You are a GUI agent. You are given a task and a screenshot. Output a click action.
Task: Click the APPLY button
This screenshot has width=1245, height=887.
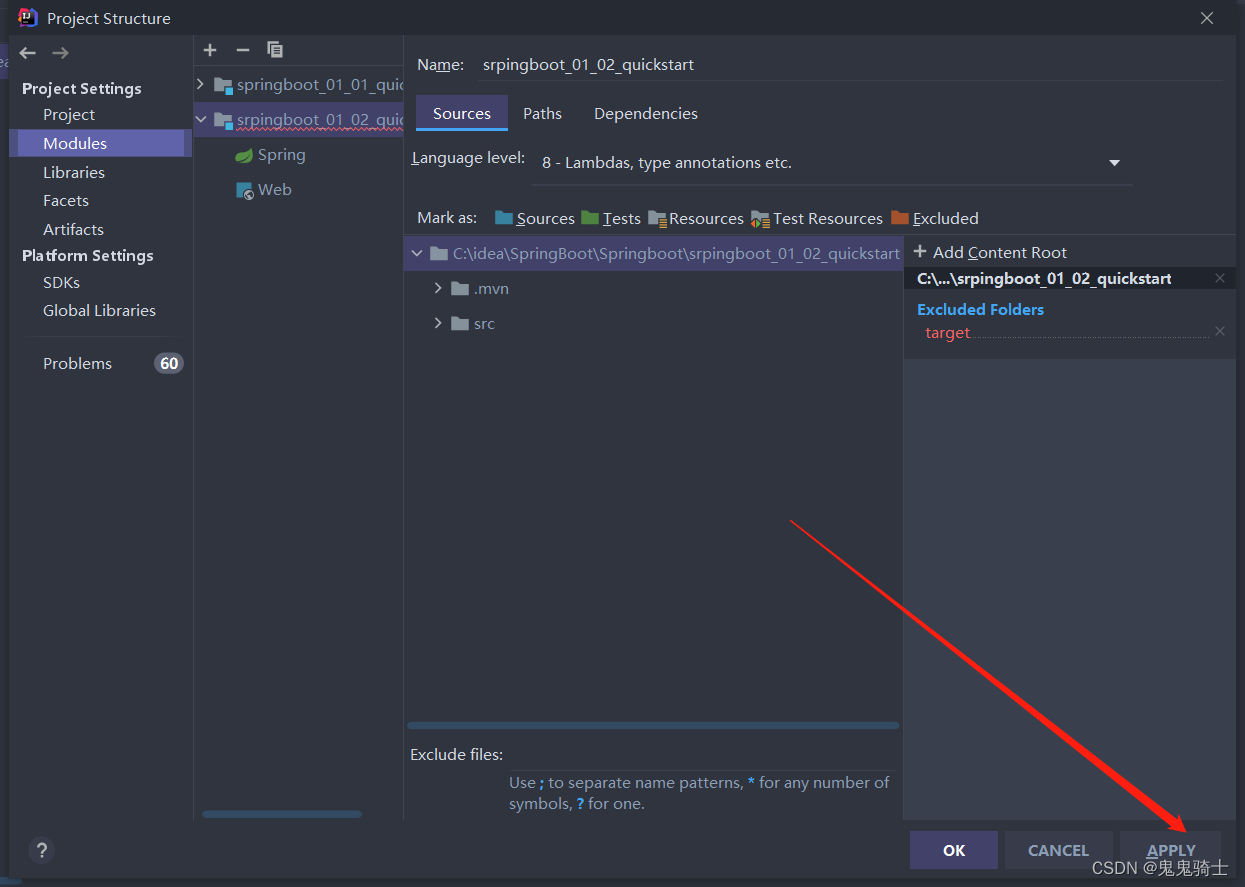coord(1171,851)
